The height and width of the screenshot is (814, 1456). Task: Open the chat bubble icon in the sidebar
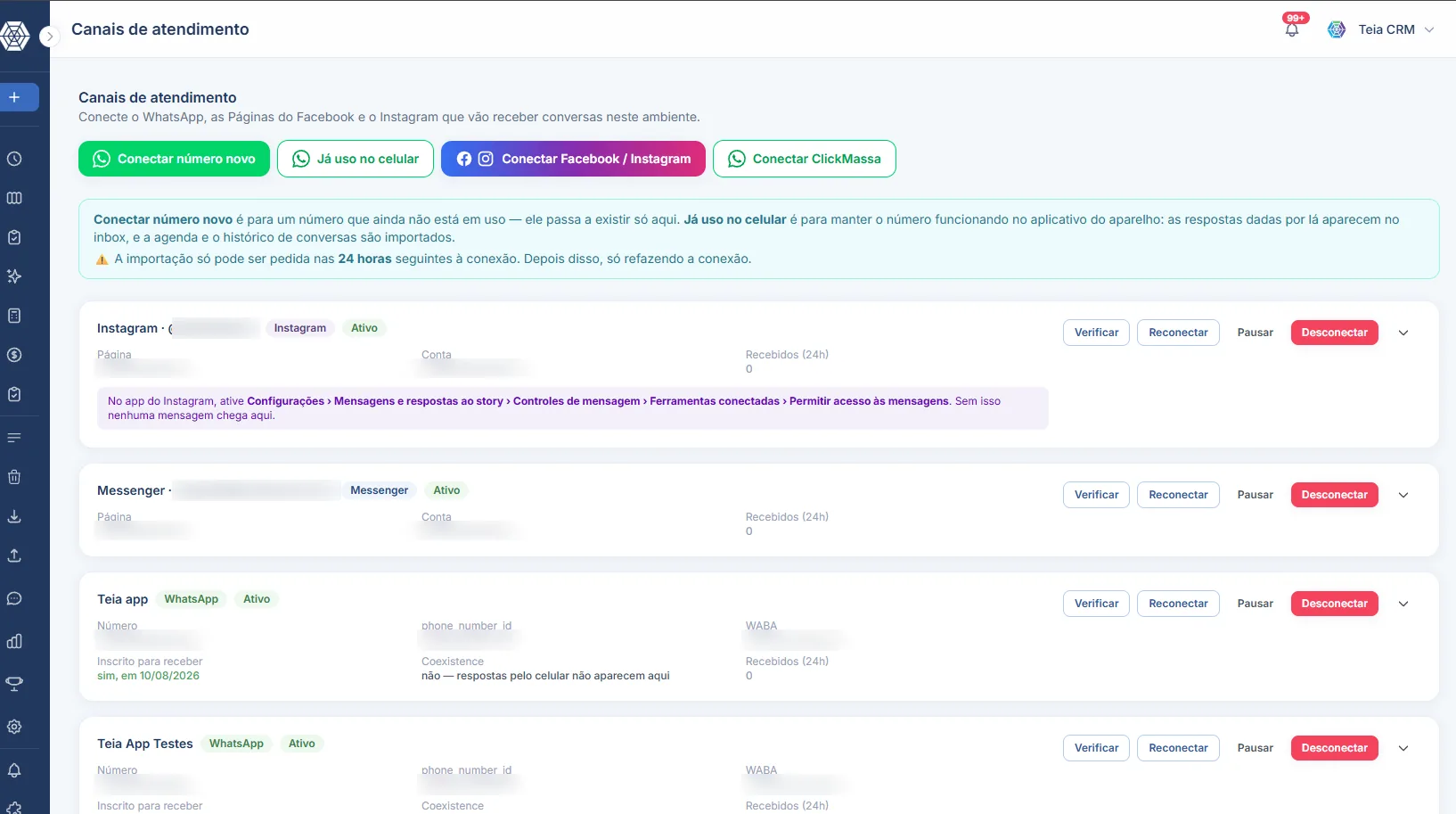(14, 598)
